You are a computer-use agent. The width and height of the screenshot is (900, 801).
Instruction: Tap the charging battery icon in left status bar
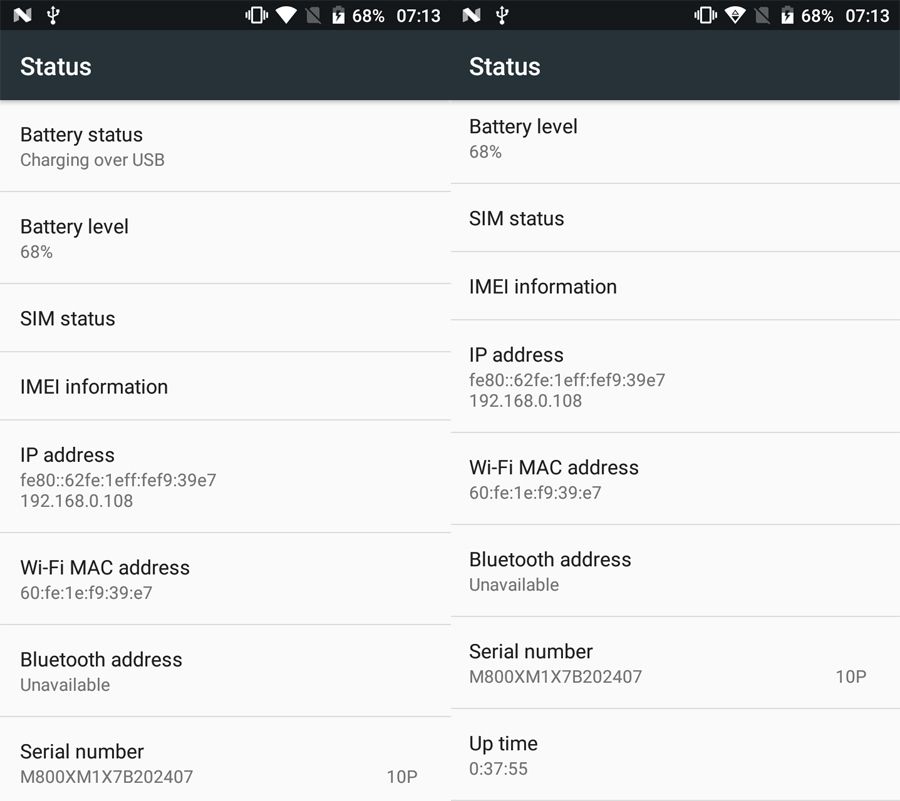tap(338, 15)
